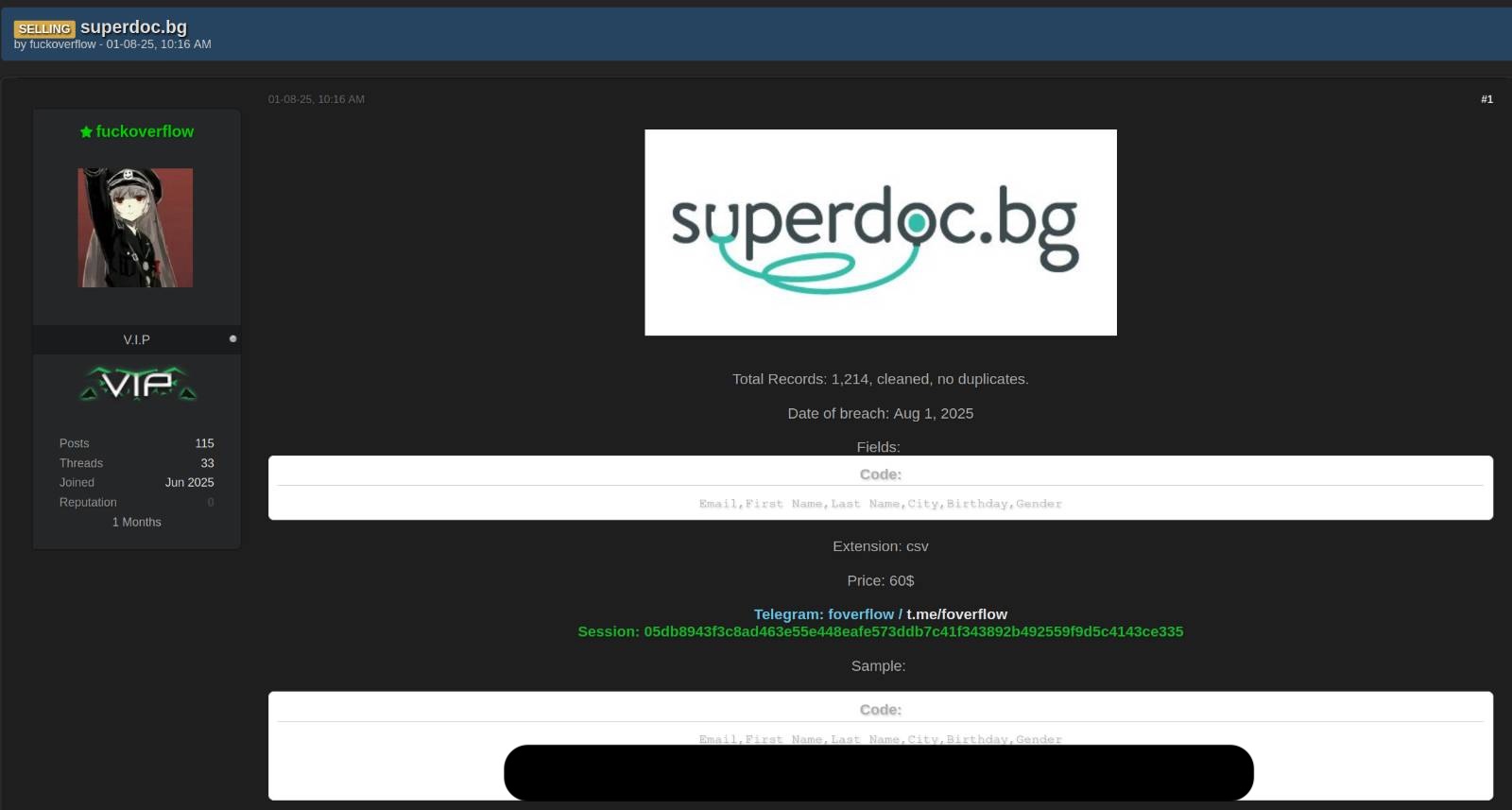
Task: Open fuckoverflow username in profile panel
Action: [145, 131]
